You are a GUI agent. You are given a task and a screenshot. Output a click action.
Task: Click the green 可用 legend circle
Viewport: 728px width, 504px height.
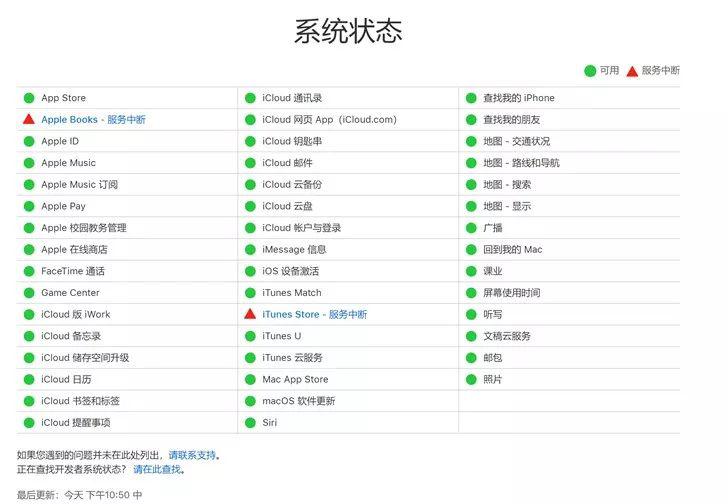click(x=590, y=71)
